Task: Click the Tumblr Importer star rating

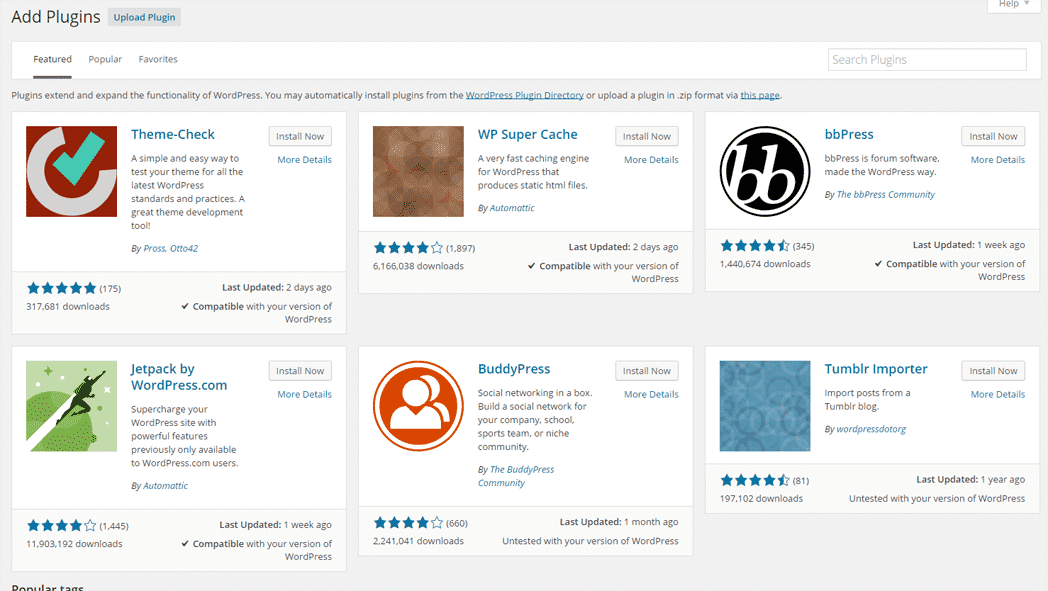Action: click(x=755, y=480)
